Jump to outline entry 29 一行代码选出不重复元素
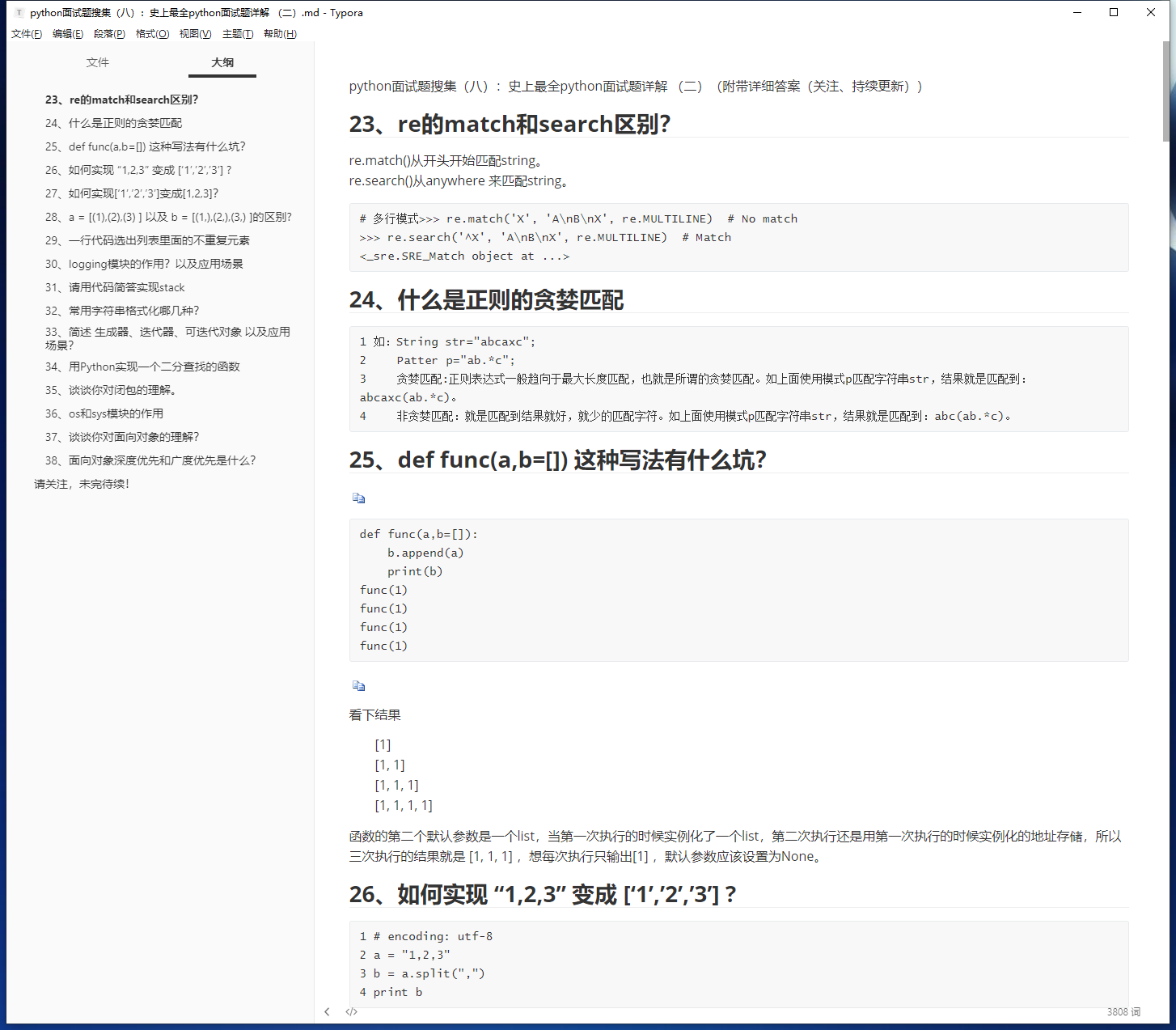Viewport: 1176px width, 1030px height. 146,240
